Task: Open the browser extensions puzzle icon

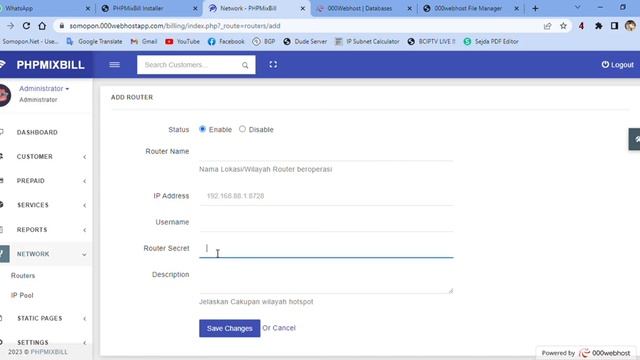Action: click(x=598, y=26)
